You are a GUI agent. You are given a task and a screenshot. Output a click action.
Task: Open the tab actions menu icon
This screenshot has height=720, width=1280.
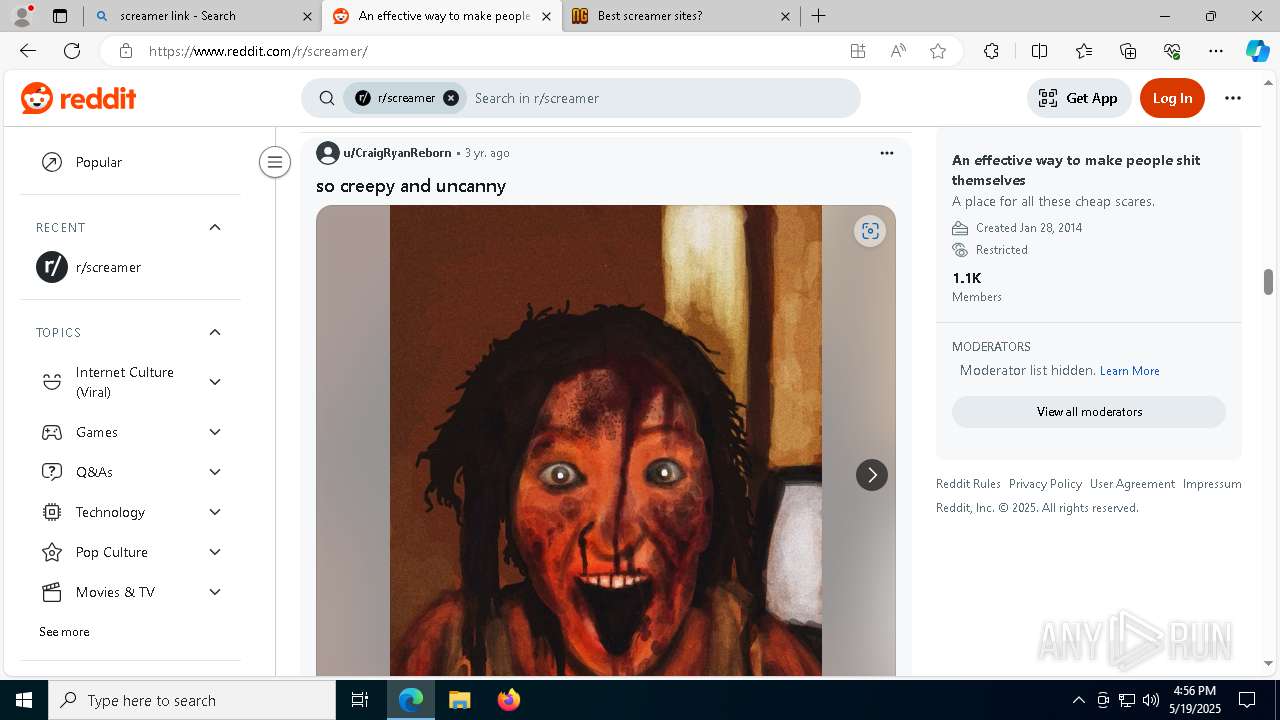pyautogui.click(x=60, y=16)
